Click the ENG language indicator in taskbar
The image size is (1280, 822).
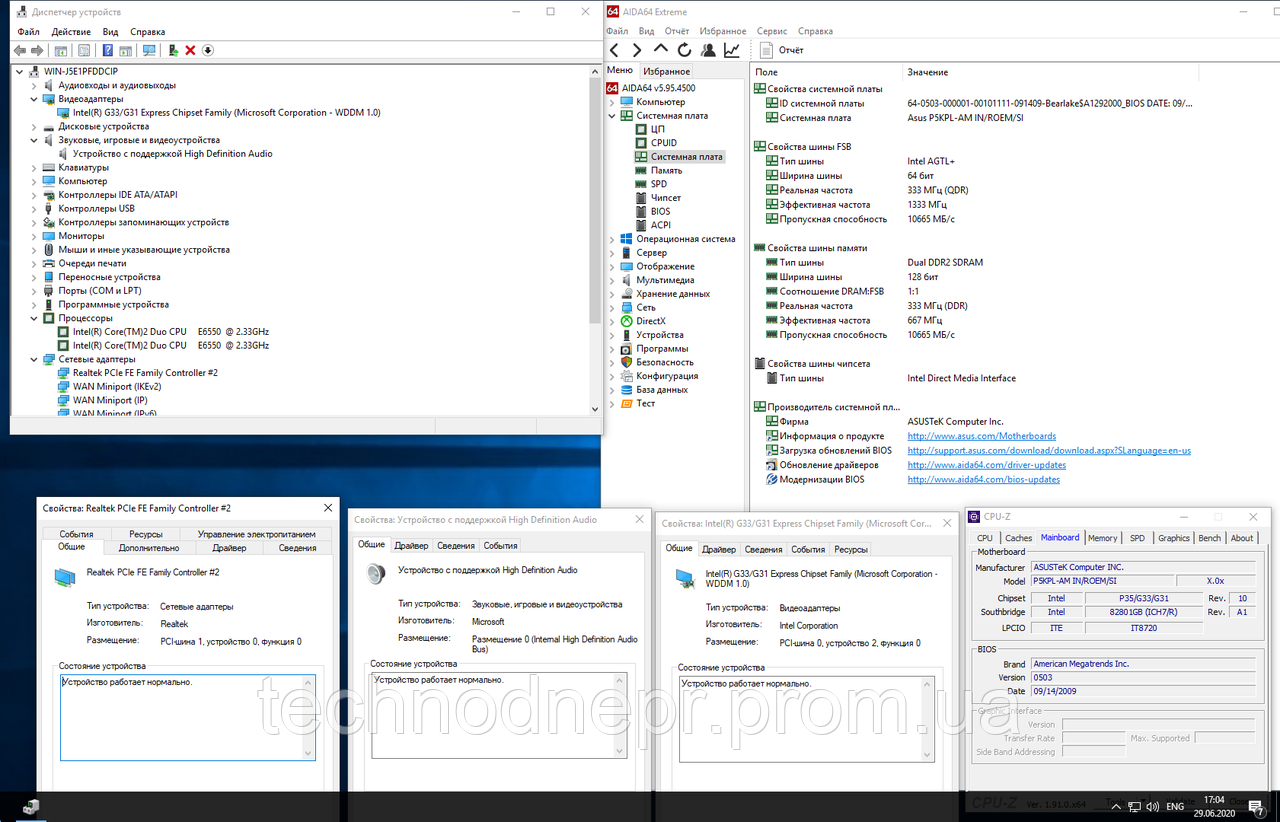(x=1175, y=806)
